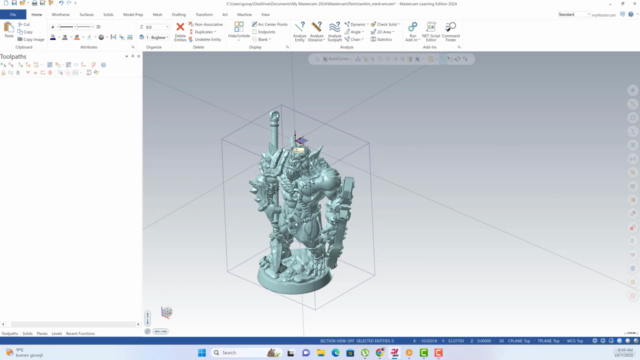
Task: Click the red down-arrow move icon in Toolpaths toolbar
Action: [x=28, y=73]
